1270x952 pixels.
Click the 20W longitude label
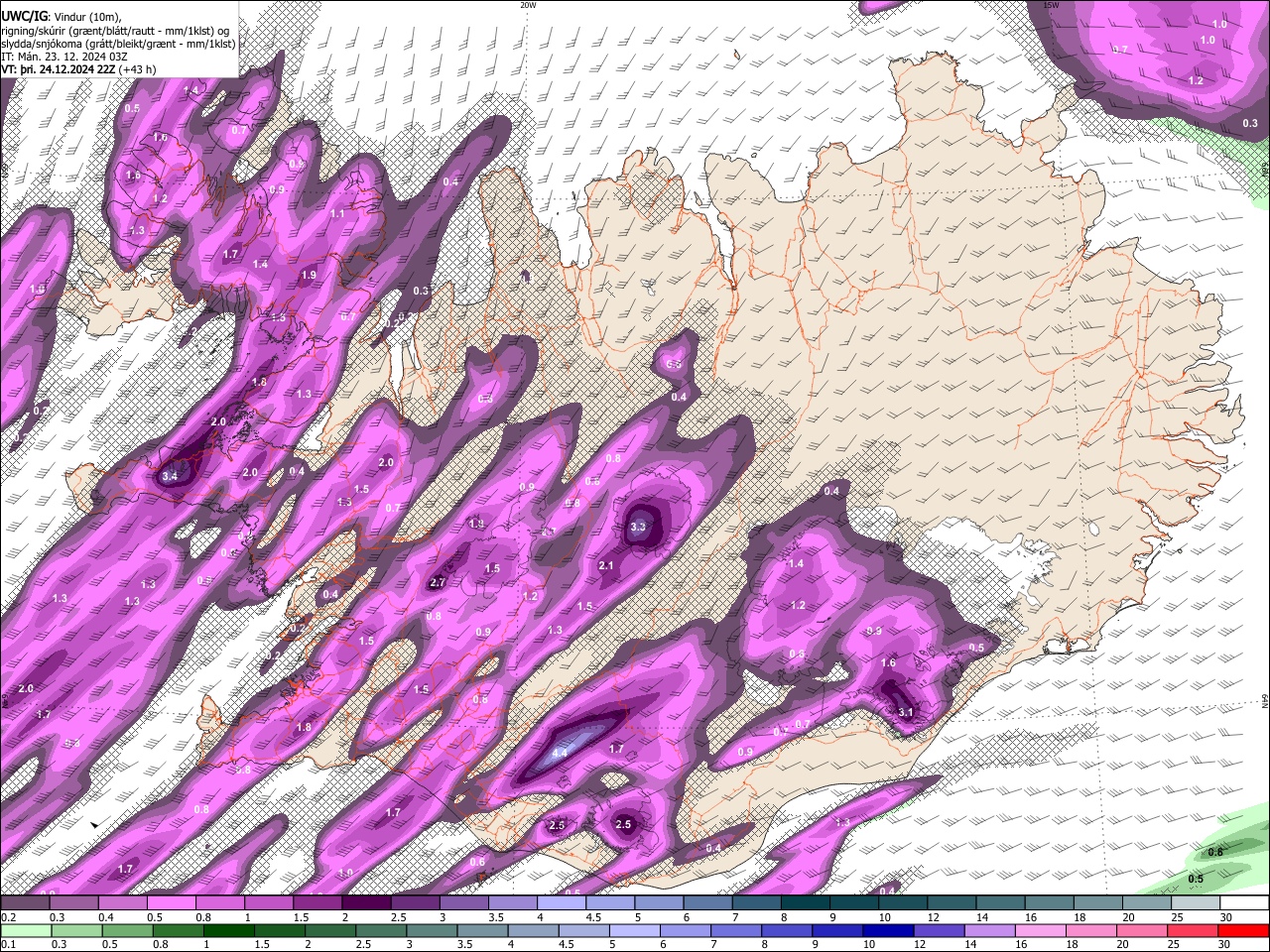coord(528,5)
